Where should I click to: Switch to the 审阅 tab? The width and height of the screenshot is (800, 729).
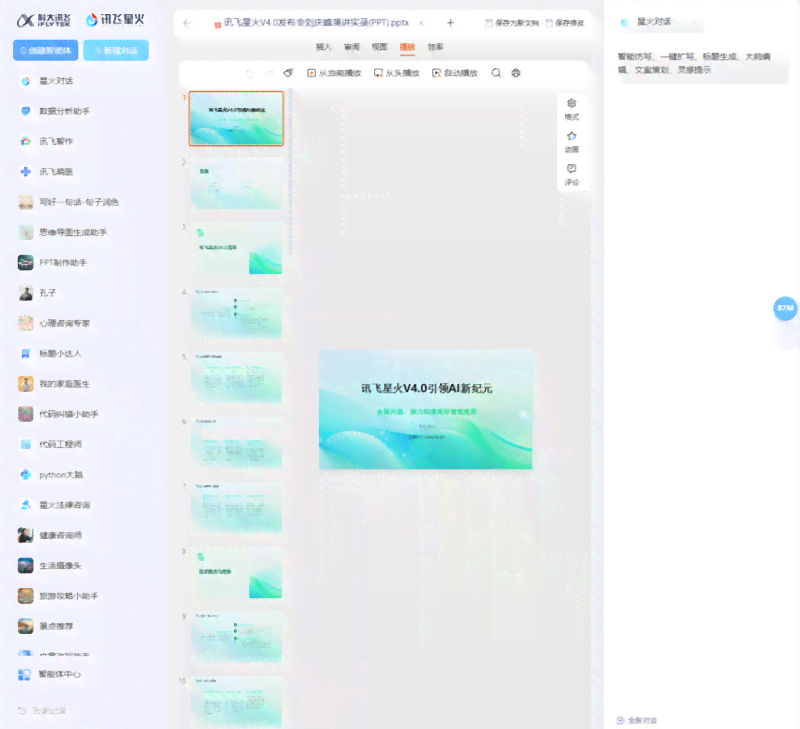(352, 47)
